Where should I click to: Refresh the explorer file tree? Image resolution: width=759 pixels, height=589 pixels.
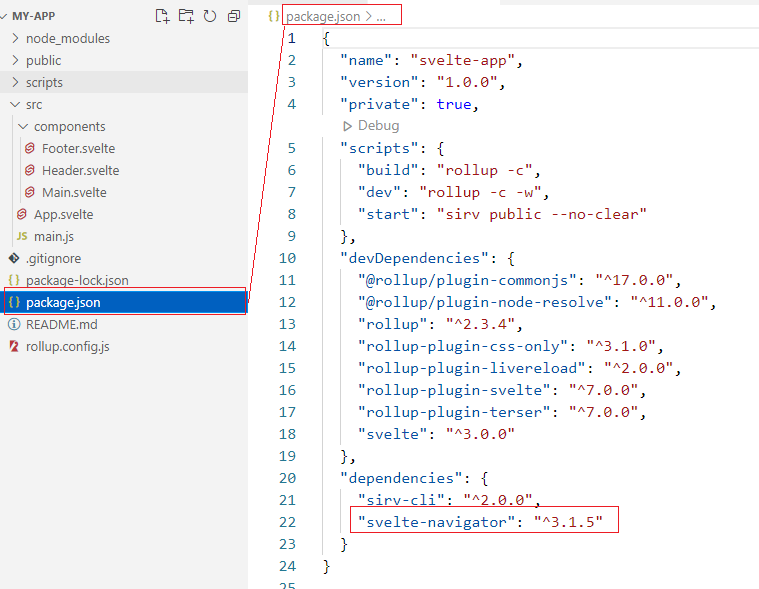coord(210,16)
